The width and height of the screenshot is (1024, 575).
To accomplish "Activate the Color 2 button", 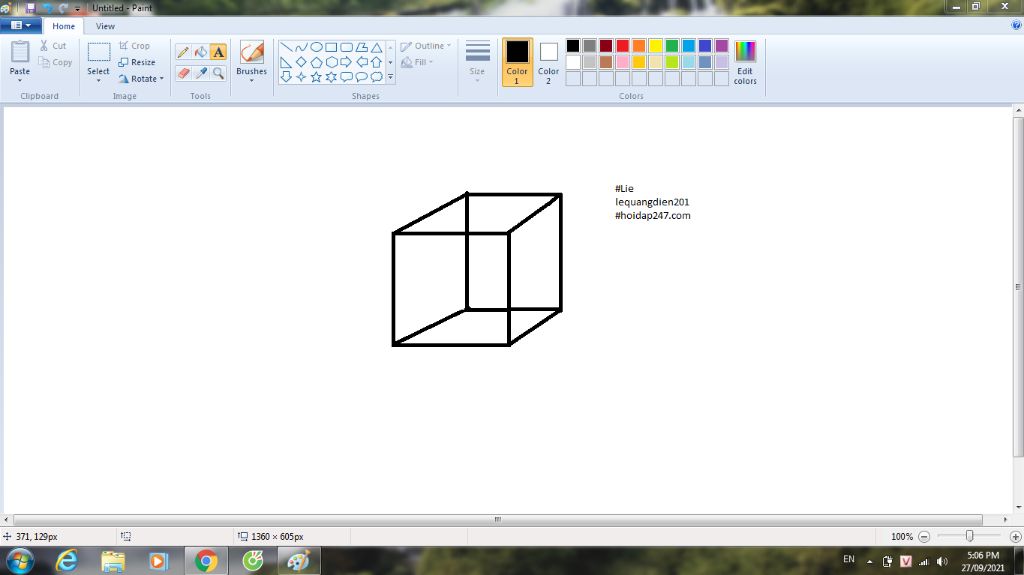I will click(x=549, y=62).
